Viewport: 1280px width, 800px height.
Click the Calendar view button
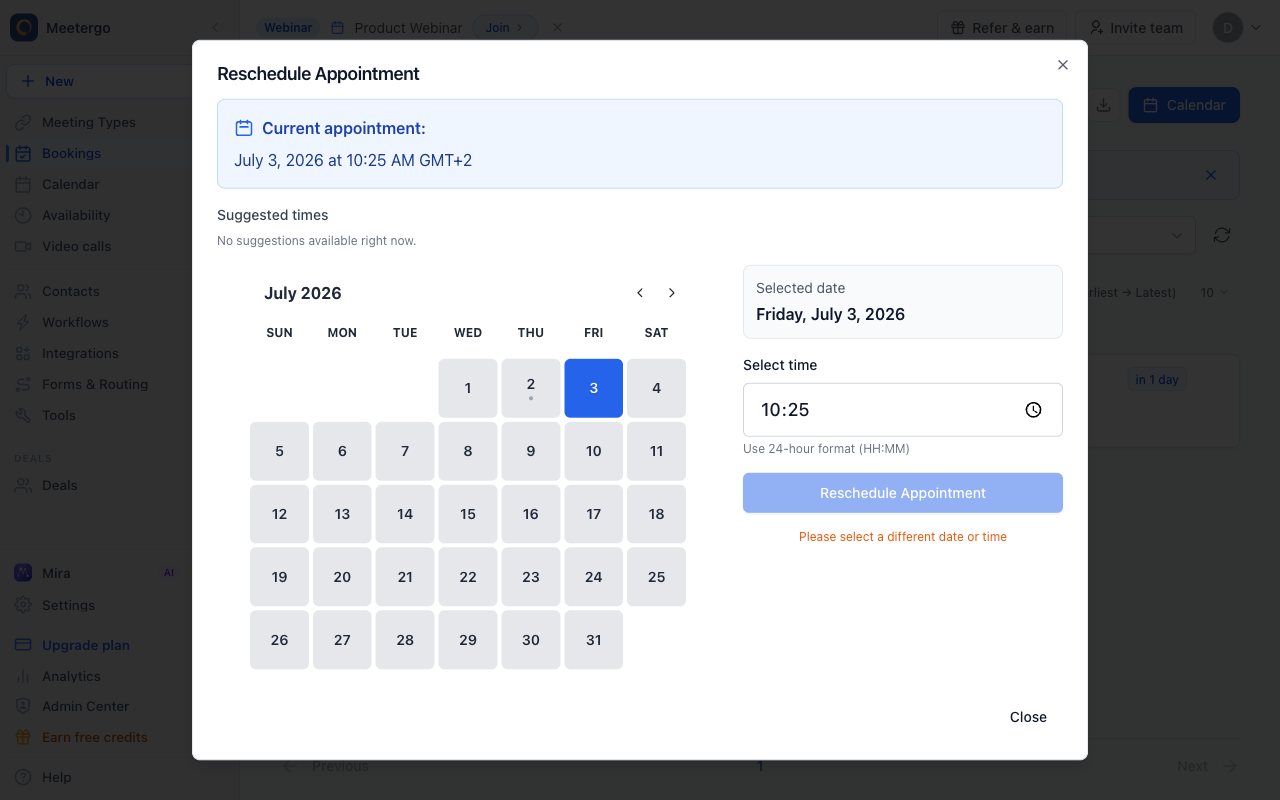pyautogui.click(x=1184, y=105)
